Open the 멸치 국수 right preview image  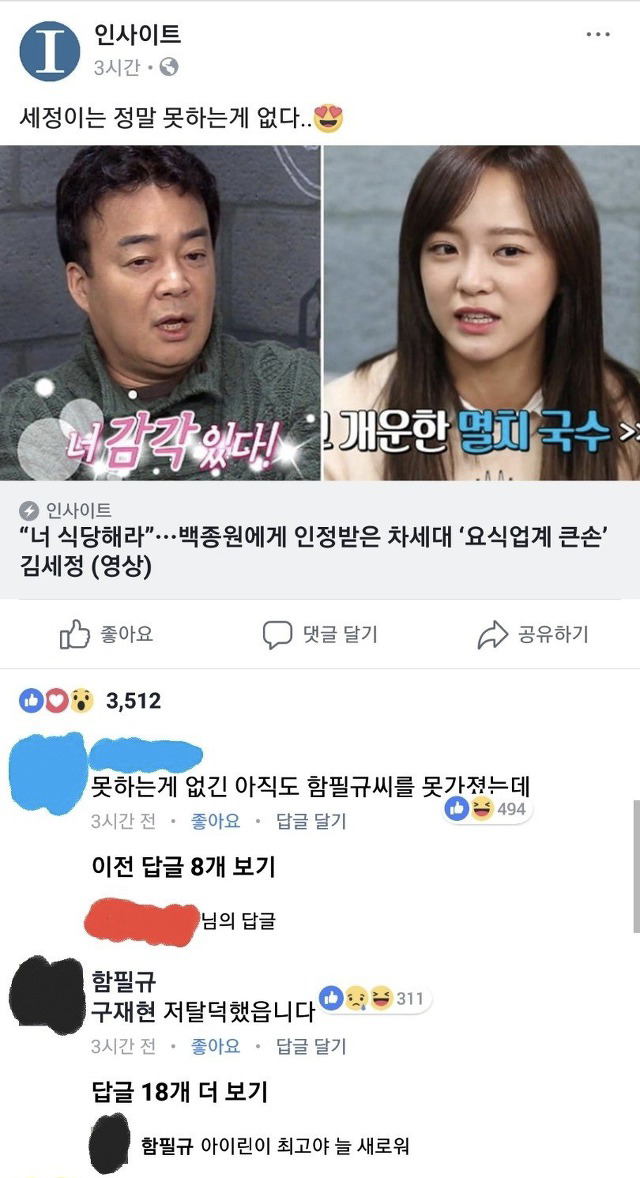(x=482, y=313)
